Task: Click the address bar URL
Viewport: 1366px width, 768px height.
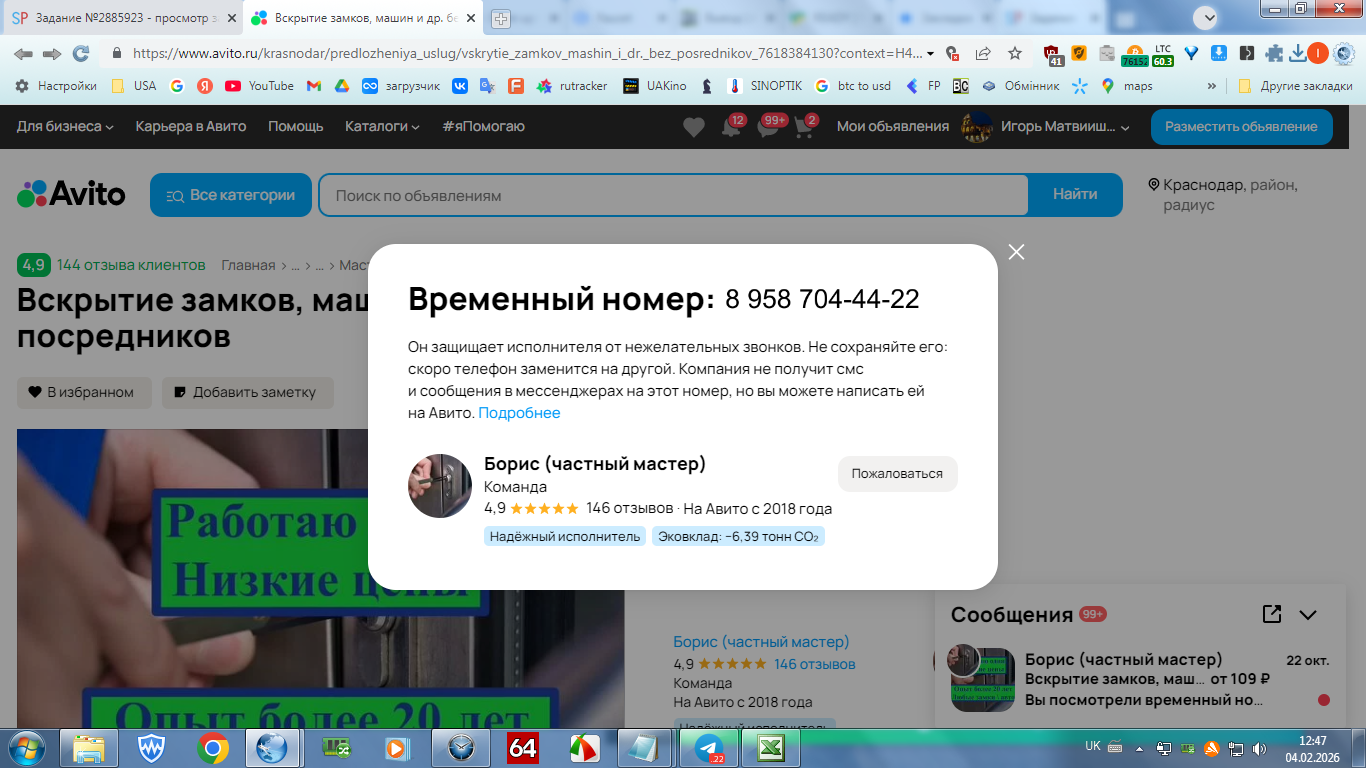Action: [526, 53]
